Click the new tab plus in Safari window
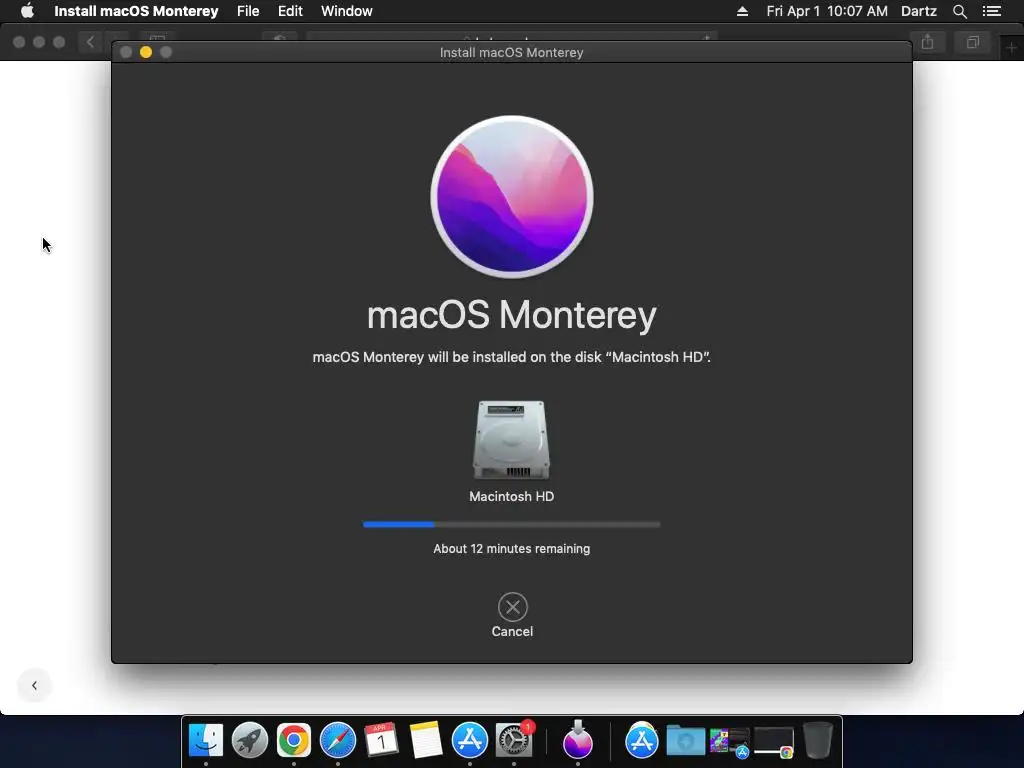 point(1011,48)
